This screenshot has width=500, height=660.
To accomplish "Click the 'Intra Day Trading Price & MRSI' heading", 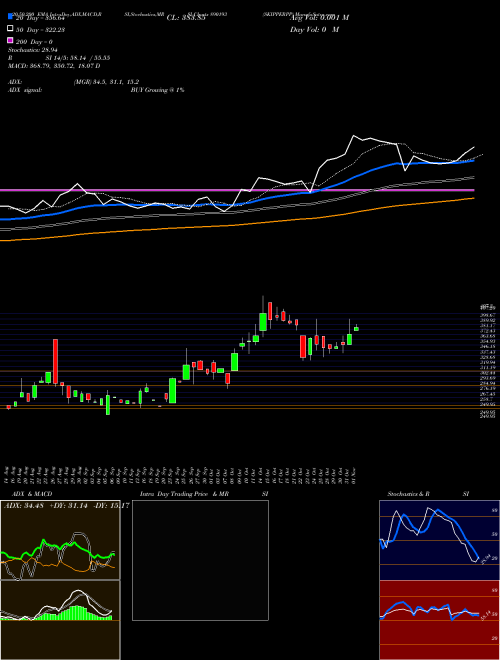I will click(205, 494).
